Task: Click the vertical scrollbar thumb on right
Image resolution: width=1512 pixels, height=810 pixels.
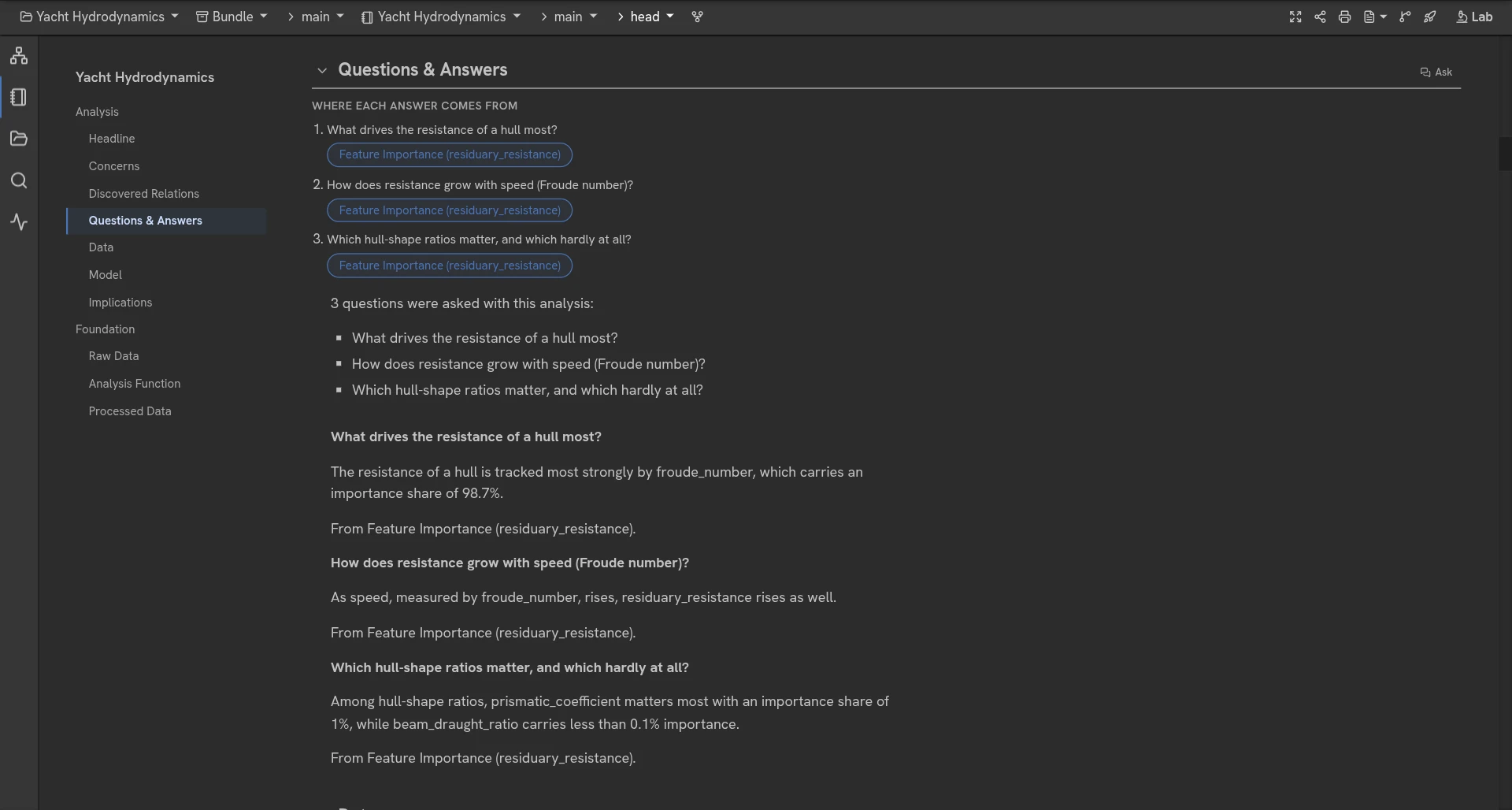Action: (x=1505, y=154)
